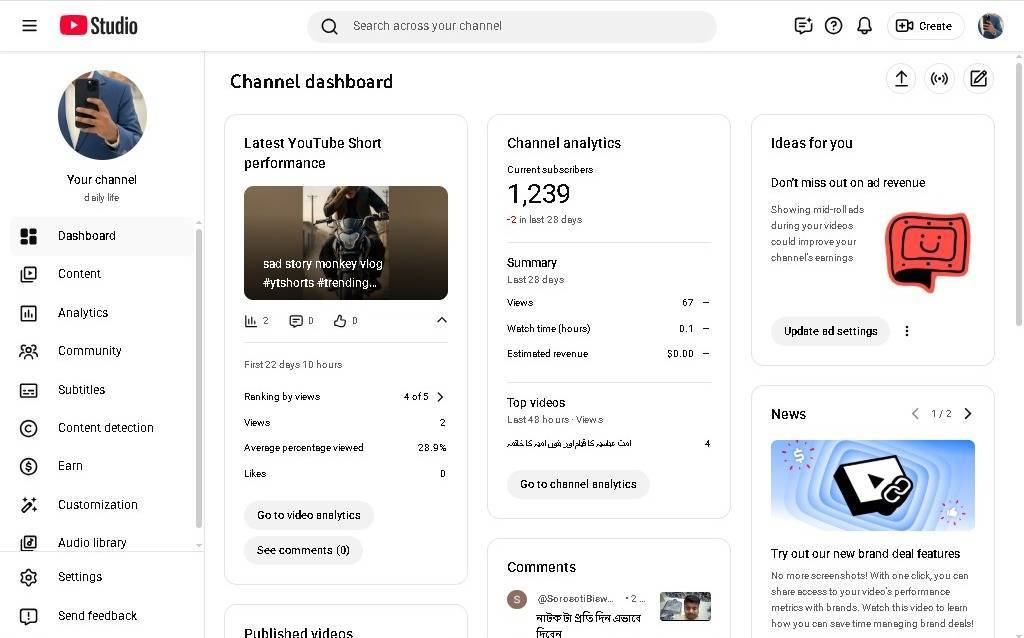Image resolution: width=1024 pixels, height=638 pixels.
Task: Go to next News item
Action: tap(967, 414)
